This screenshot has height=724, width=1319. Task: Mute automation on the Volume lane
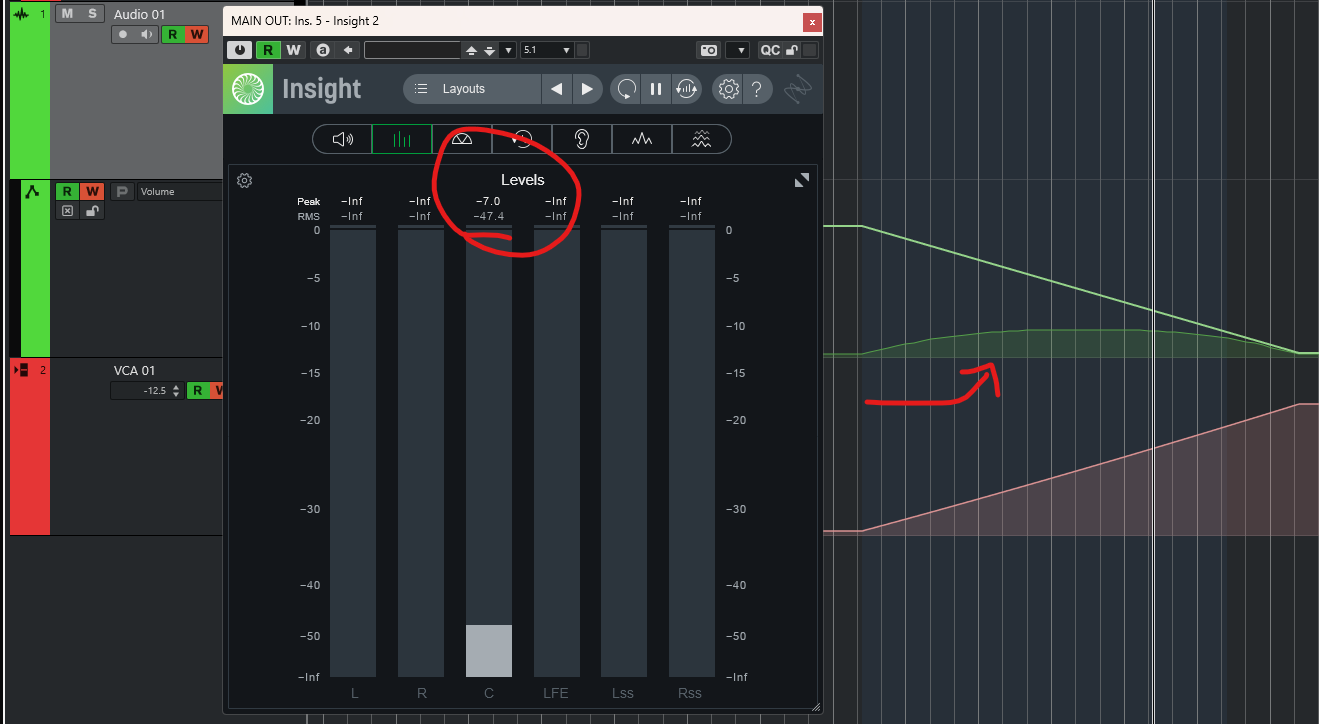pyautogui.click(x=67, y=211)
